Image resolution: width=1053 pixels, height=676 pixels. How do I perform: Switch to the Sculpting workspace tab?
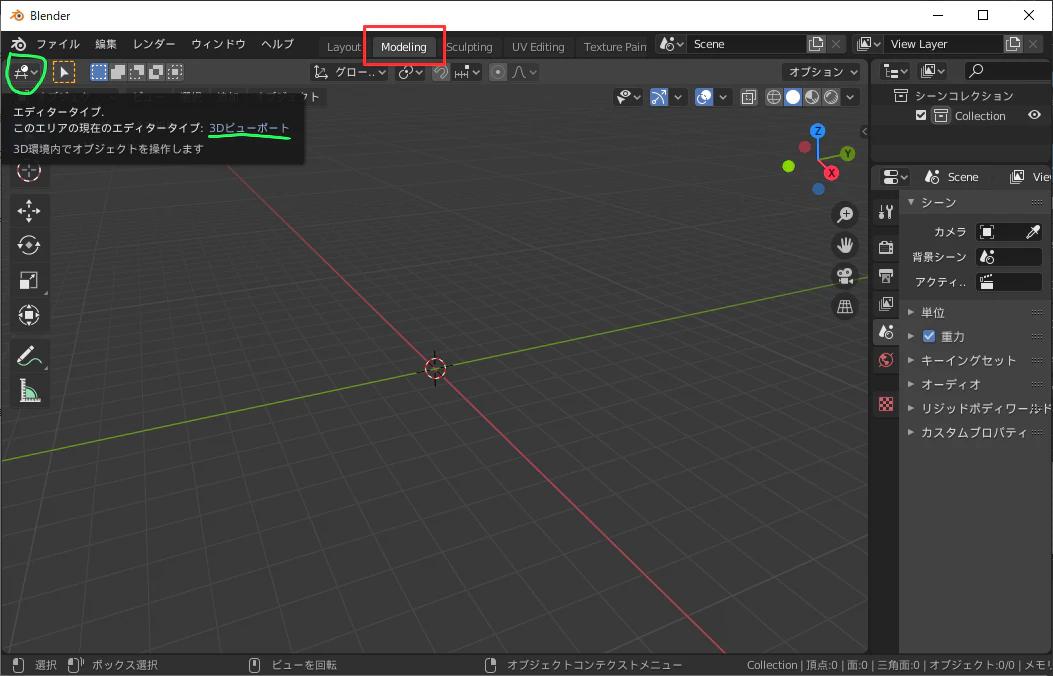[469, 47]
